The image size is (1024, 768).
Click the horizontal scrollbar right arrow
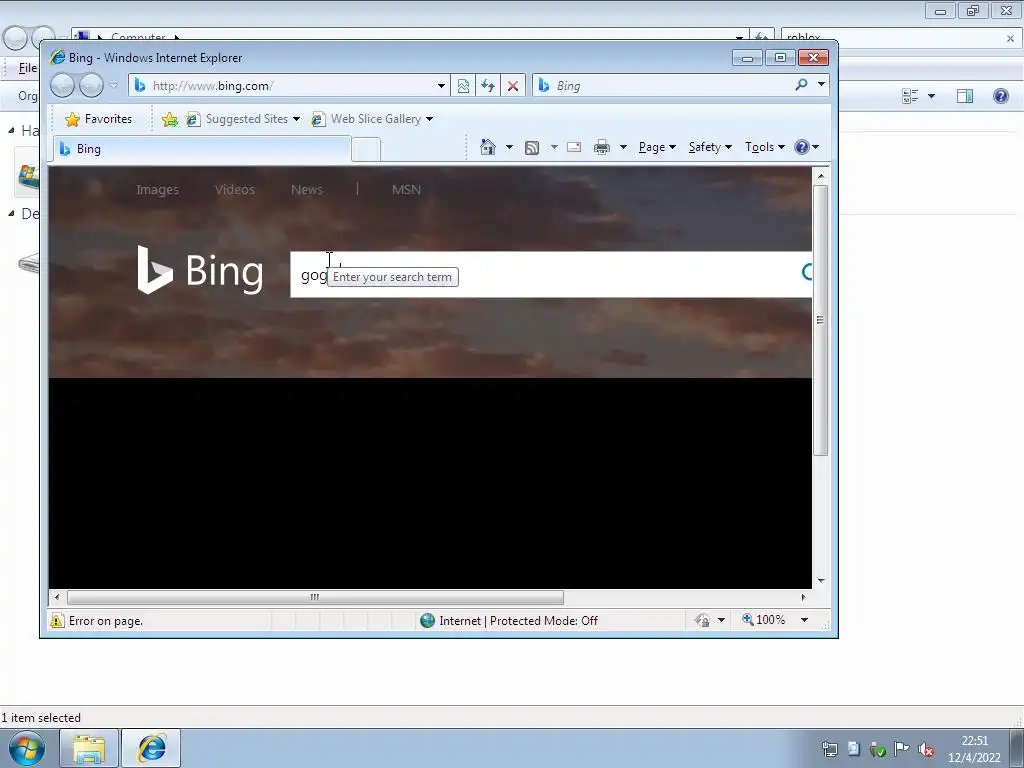(803, 597)
